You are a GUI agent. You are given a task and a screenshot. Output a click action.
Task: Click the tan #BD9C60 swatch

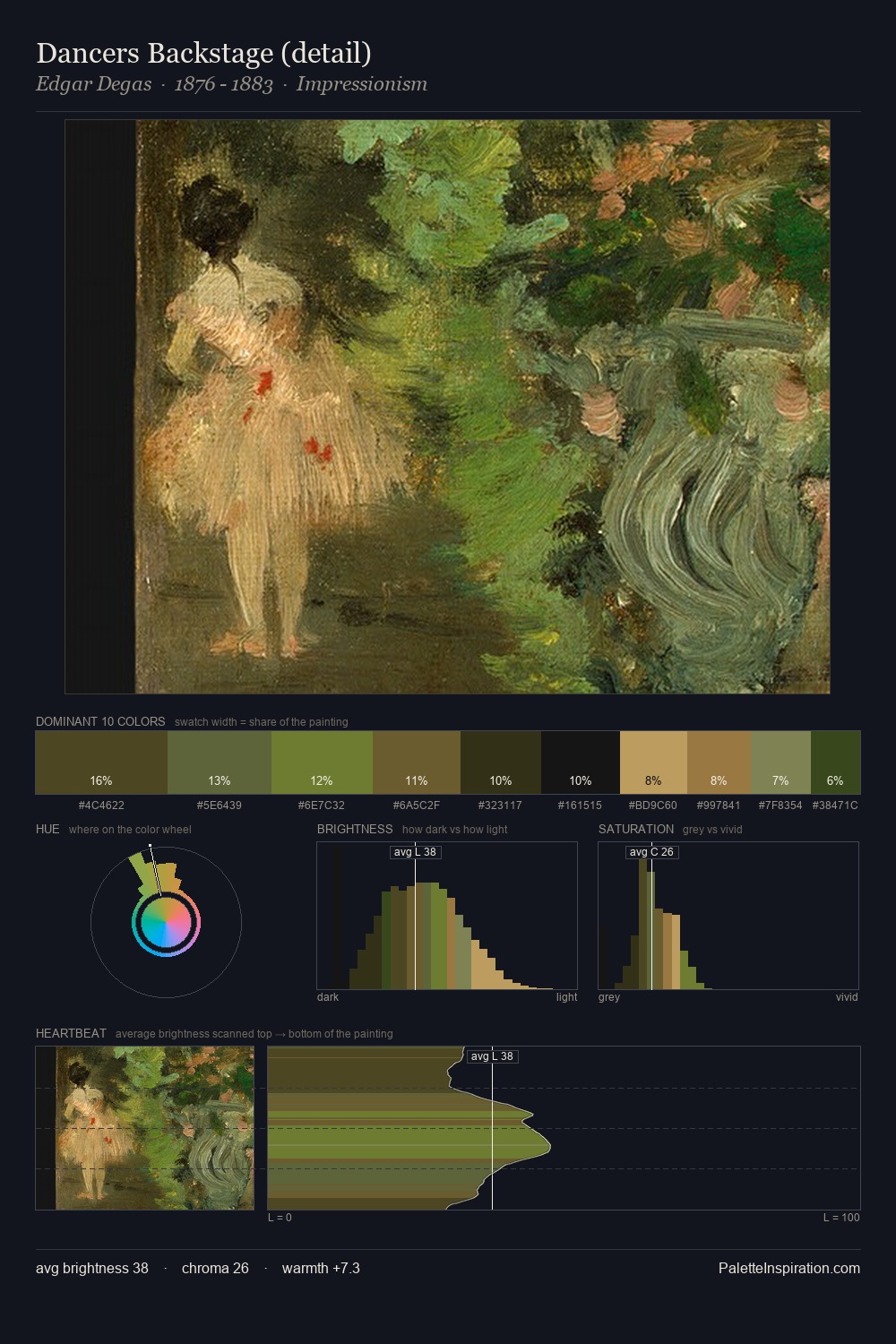tap(653, 762)
